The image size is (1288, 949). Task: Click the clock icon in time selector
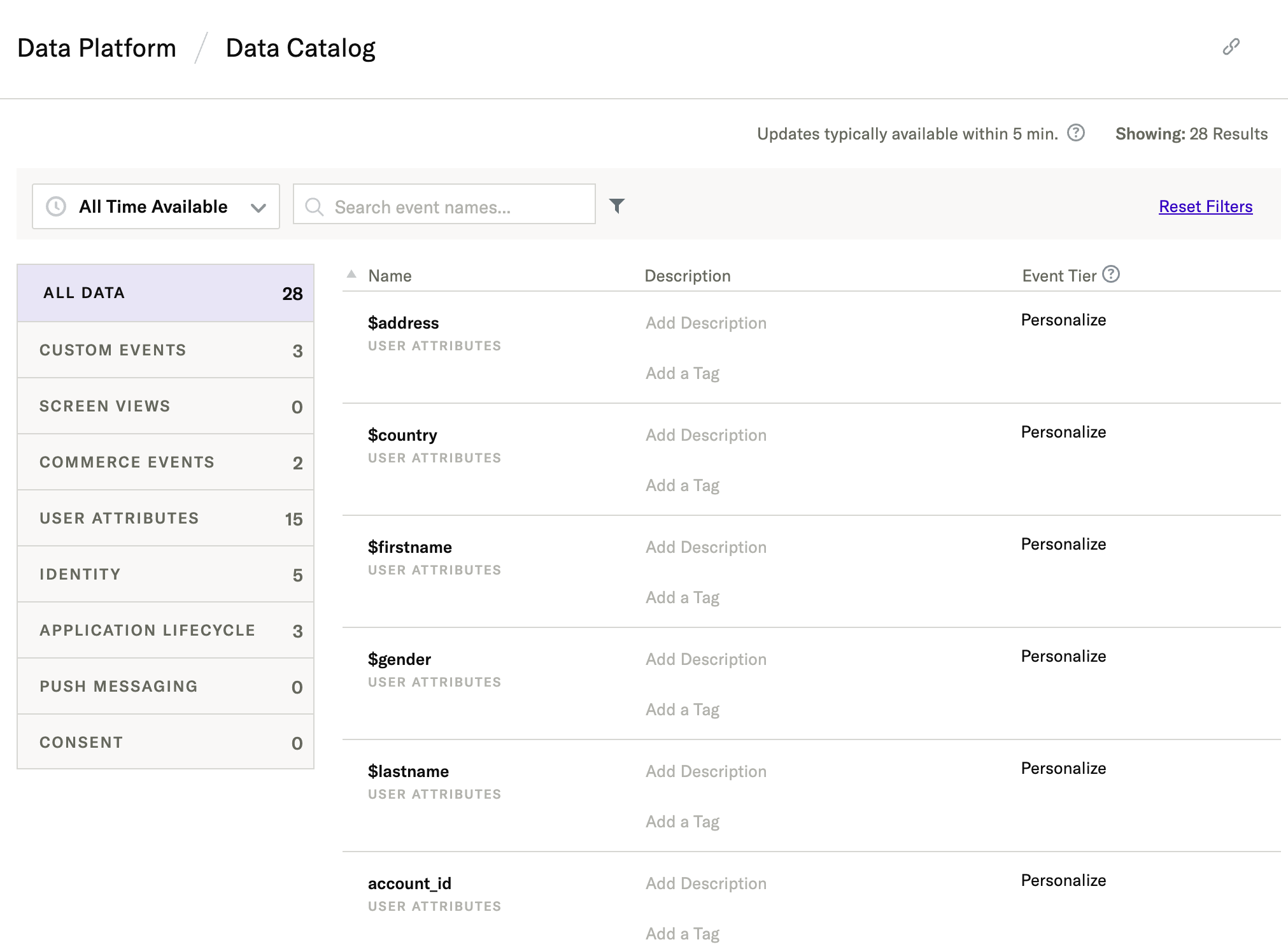(x=56, y=206)
